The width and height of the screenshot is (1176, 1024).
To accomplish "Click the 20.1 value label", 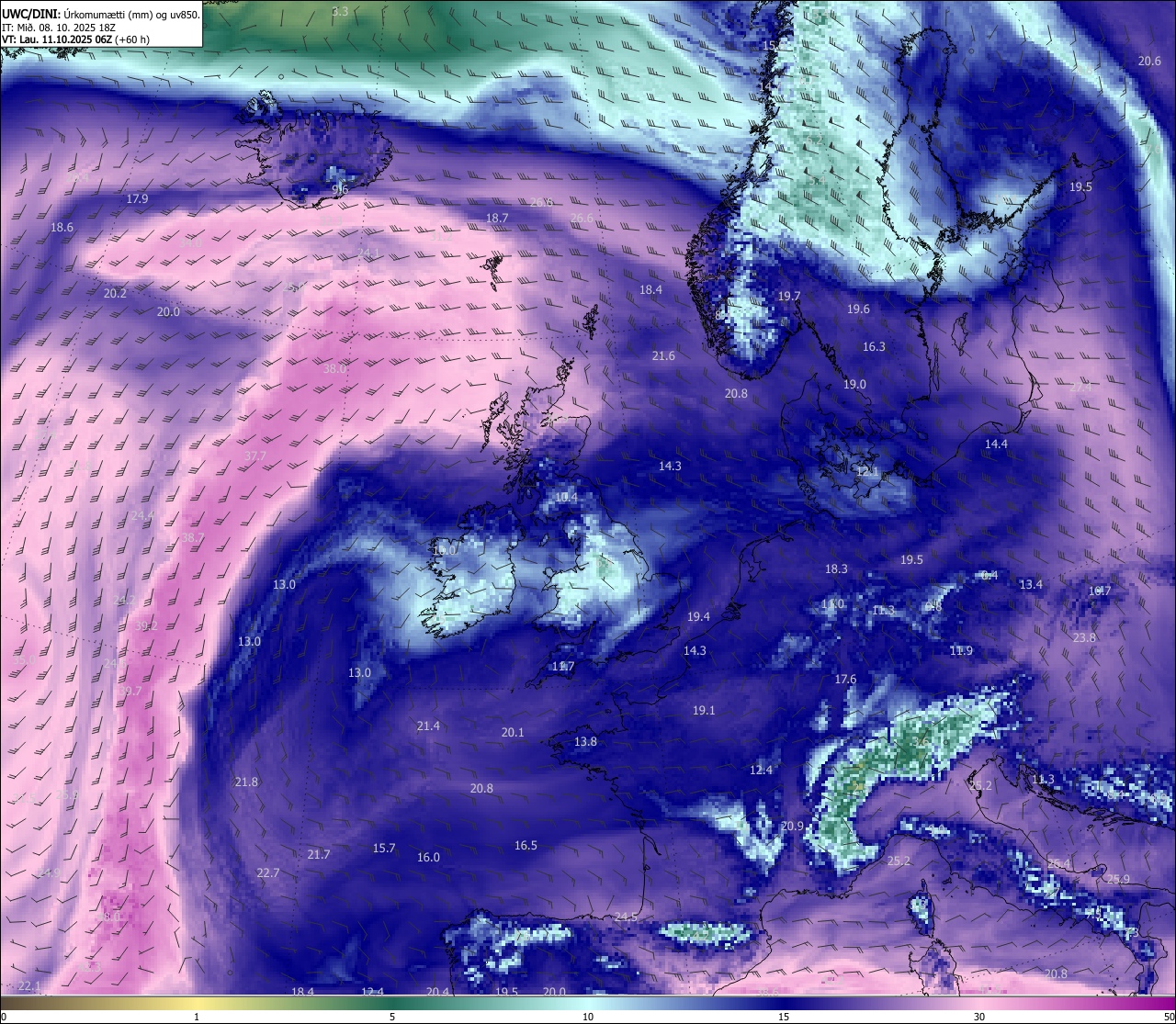I will pyautogui.click(x=513, y=732).
